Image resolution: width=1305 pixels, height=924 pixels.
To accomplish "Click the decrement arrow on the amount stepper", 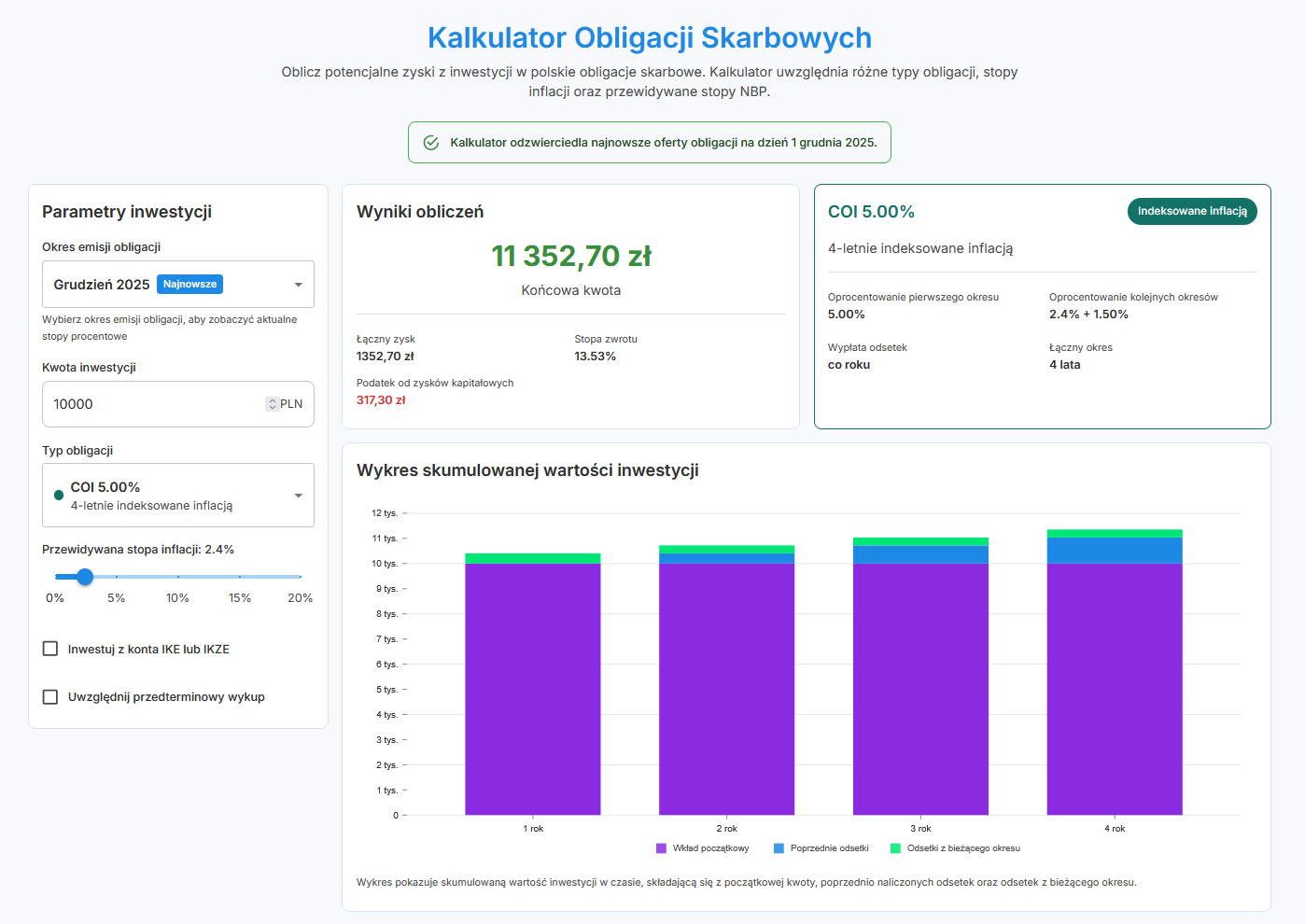I will coord(273,408).
